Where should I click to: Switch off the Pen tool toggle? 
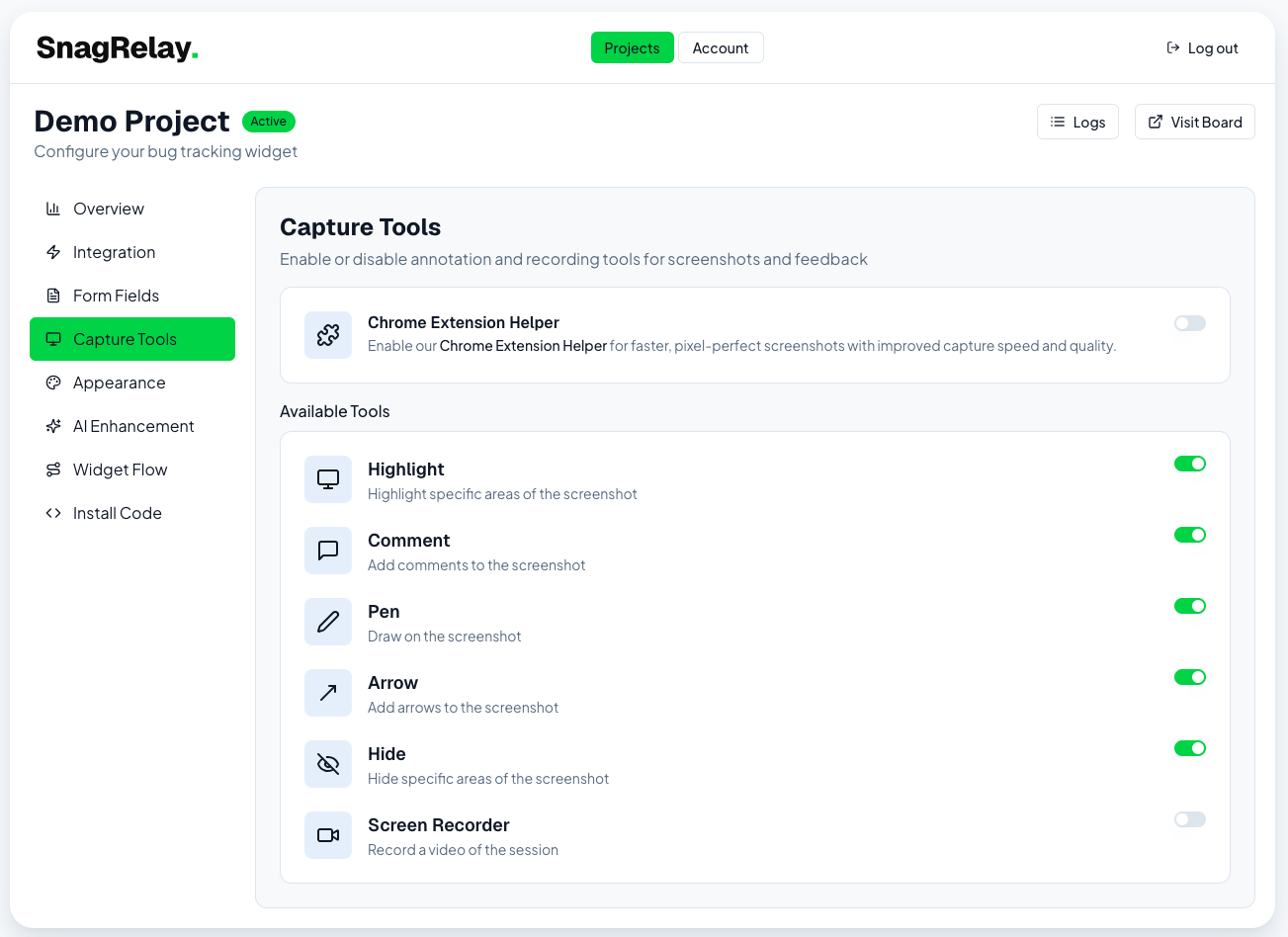click(x=1190, y=606)
